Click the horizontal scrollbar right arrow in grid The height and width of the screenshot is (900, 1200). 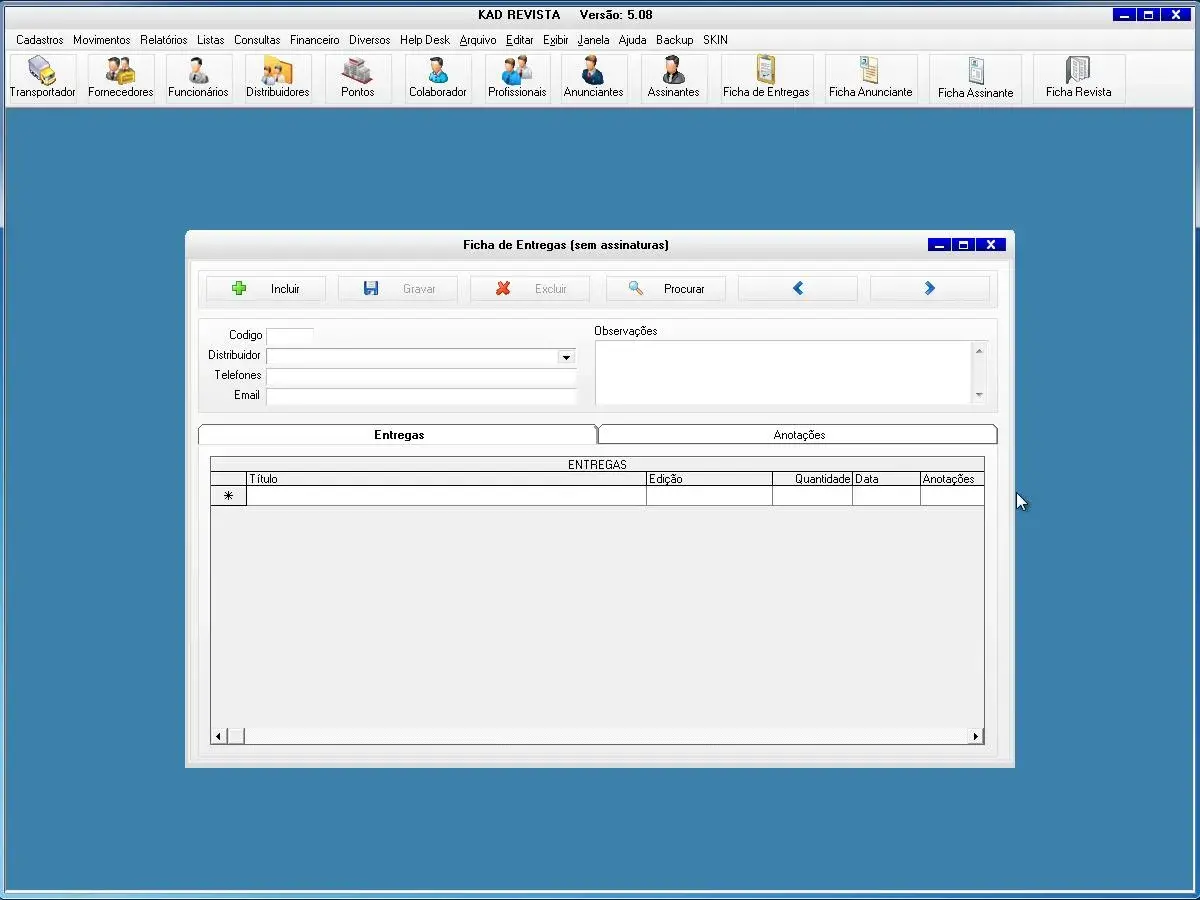click(x=976, y=736)
